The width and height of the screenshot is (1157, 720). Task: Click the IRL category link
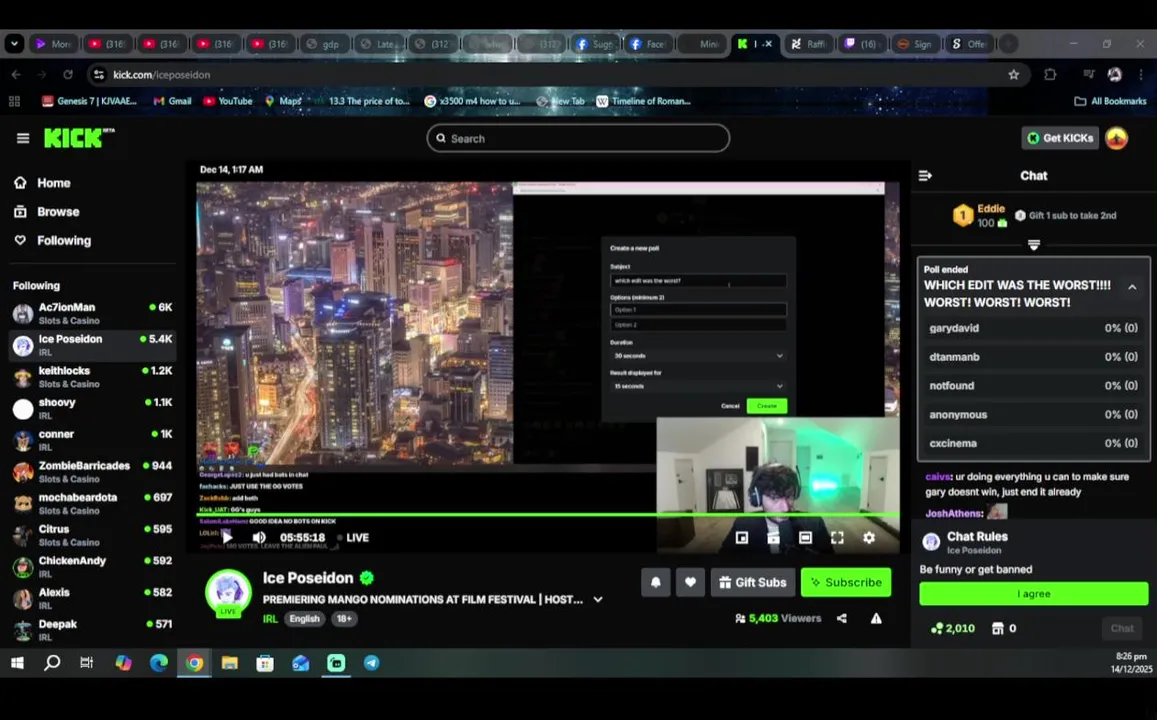pyautogui.click(x=270, y=619)
